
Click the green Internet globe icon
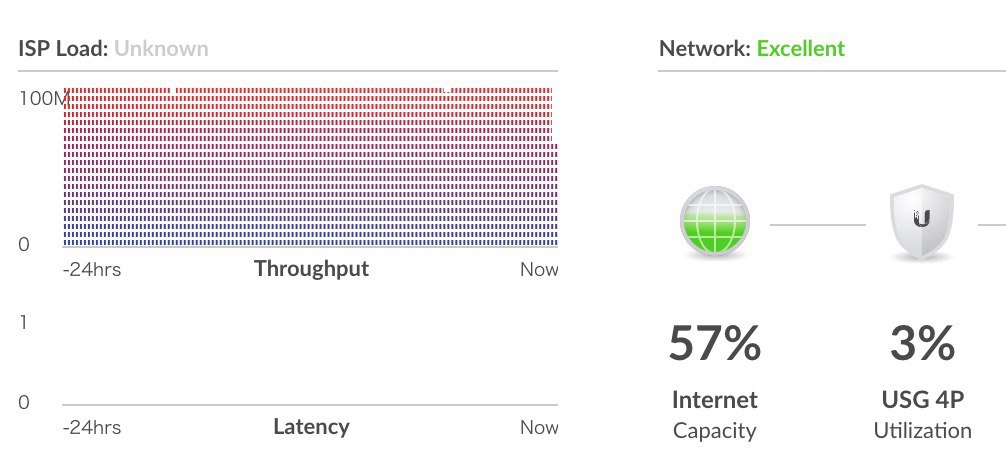(x=714, y=221)
